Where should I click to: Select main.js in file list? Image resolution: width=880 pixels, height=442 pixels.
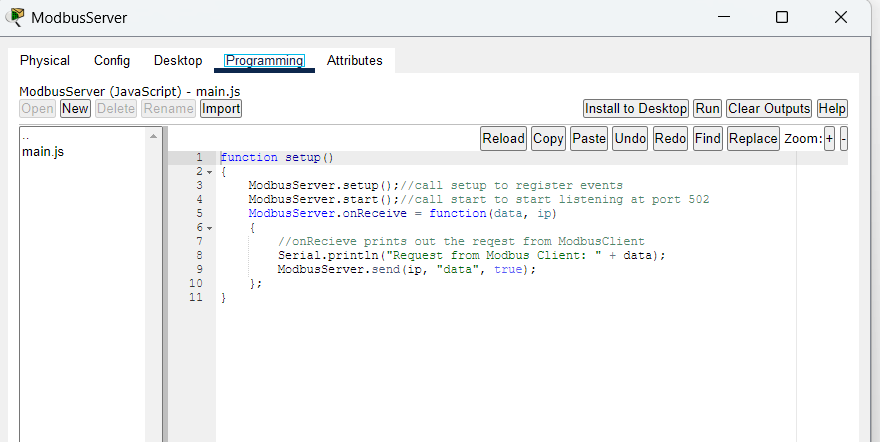click(43, 151)
